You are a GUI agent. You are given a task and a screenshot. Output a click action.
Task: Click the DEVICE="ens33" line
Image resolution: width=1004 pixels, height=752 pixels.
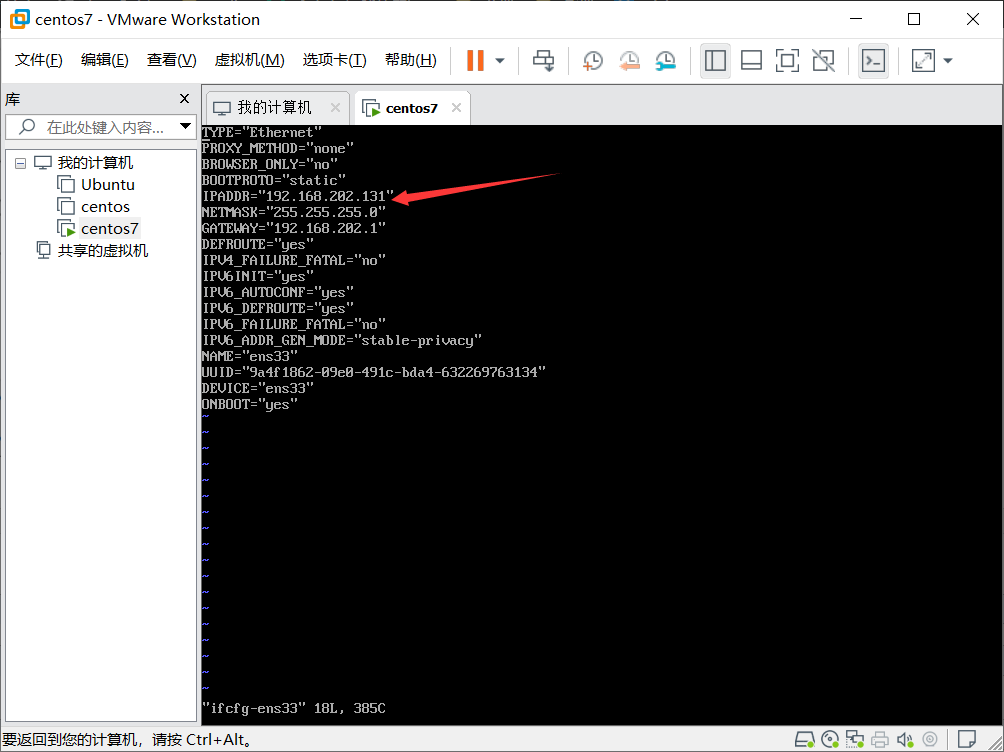coord(257,388)
